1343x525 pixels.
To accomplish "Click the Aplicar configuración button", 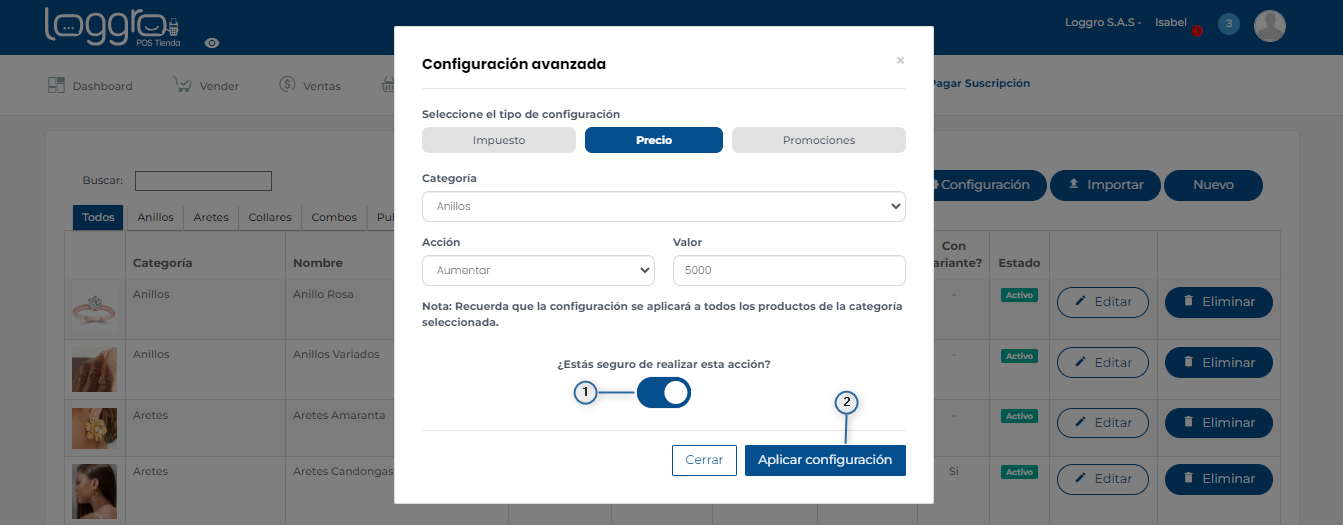I will 825,460.
